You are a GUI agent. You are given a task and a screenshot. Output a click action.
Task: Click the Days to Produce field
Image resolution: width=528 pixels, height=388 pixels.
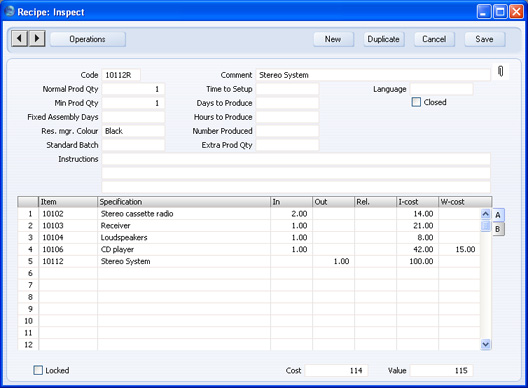[x=287, y=103]
